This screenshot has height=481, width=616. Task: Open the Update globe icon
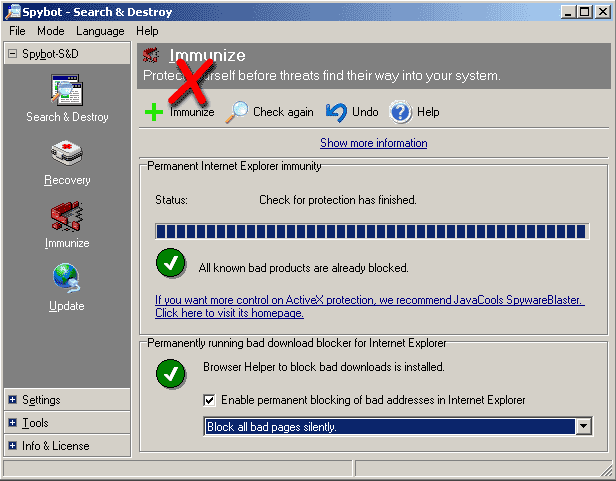coord(67,279)
